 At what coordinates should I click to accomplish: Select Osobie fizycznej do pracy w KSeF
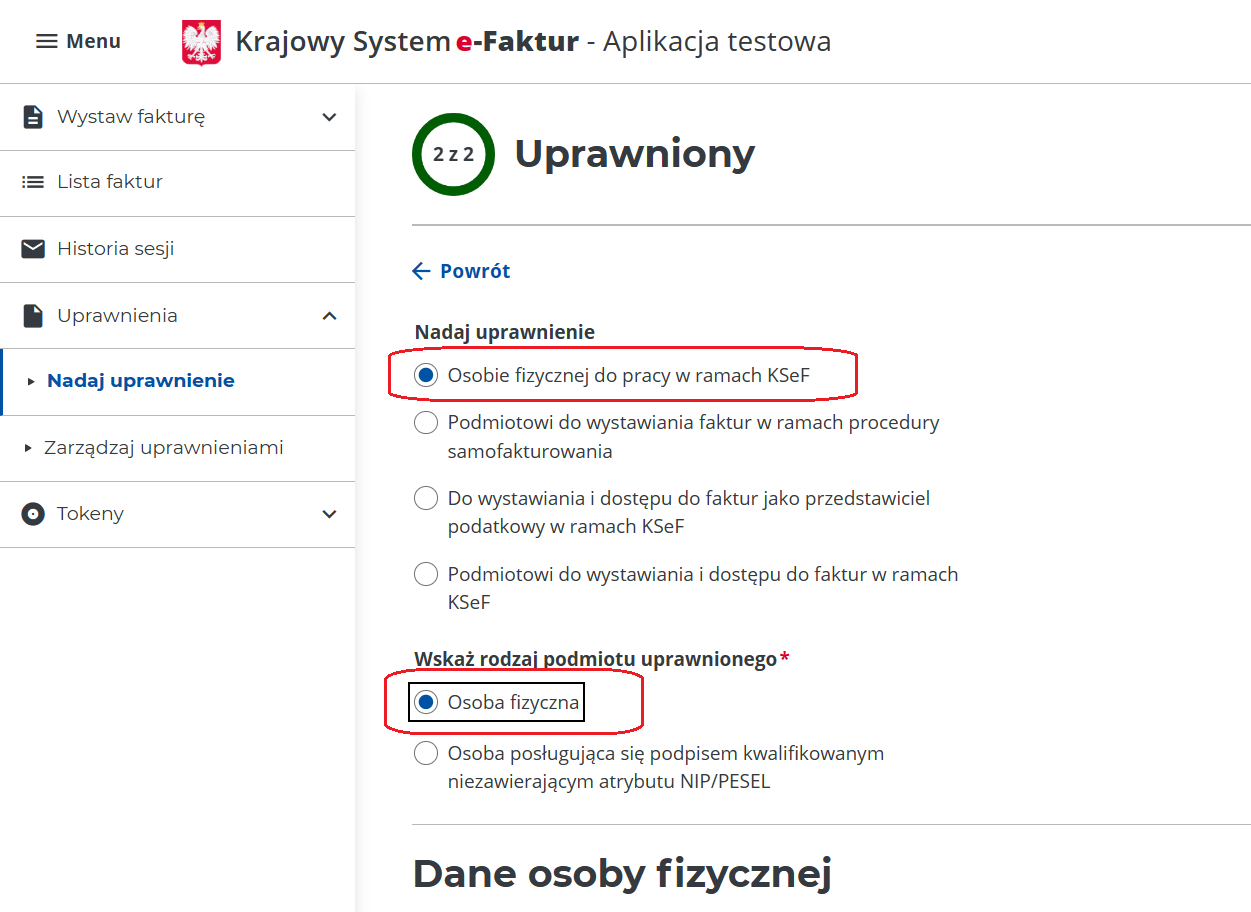[x=426, y=375]
